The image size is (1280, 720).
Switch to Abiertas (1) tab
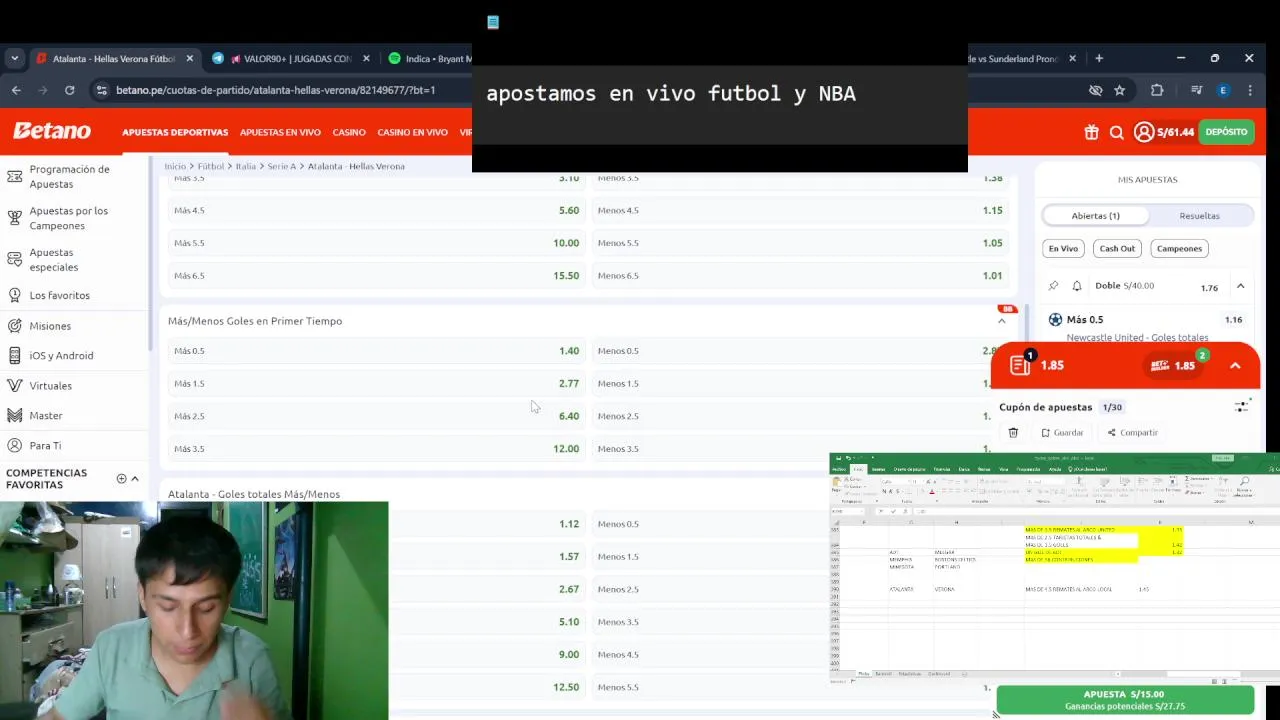1096,215
